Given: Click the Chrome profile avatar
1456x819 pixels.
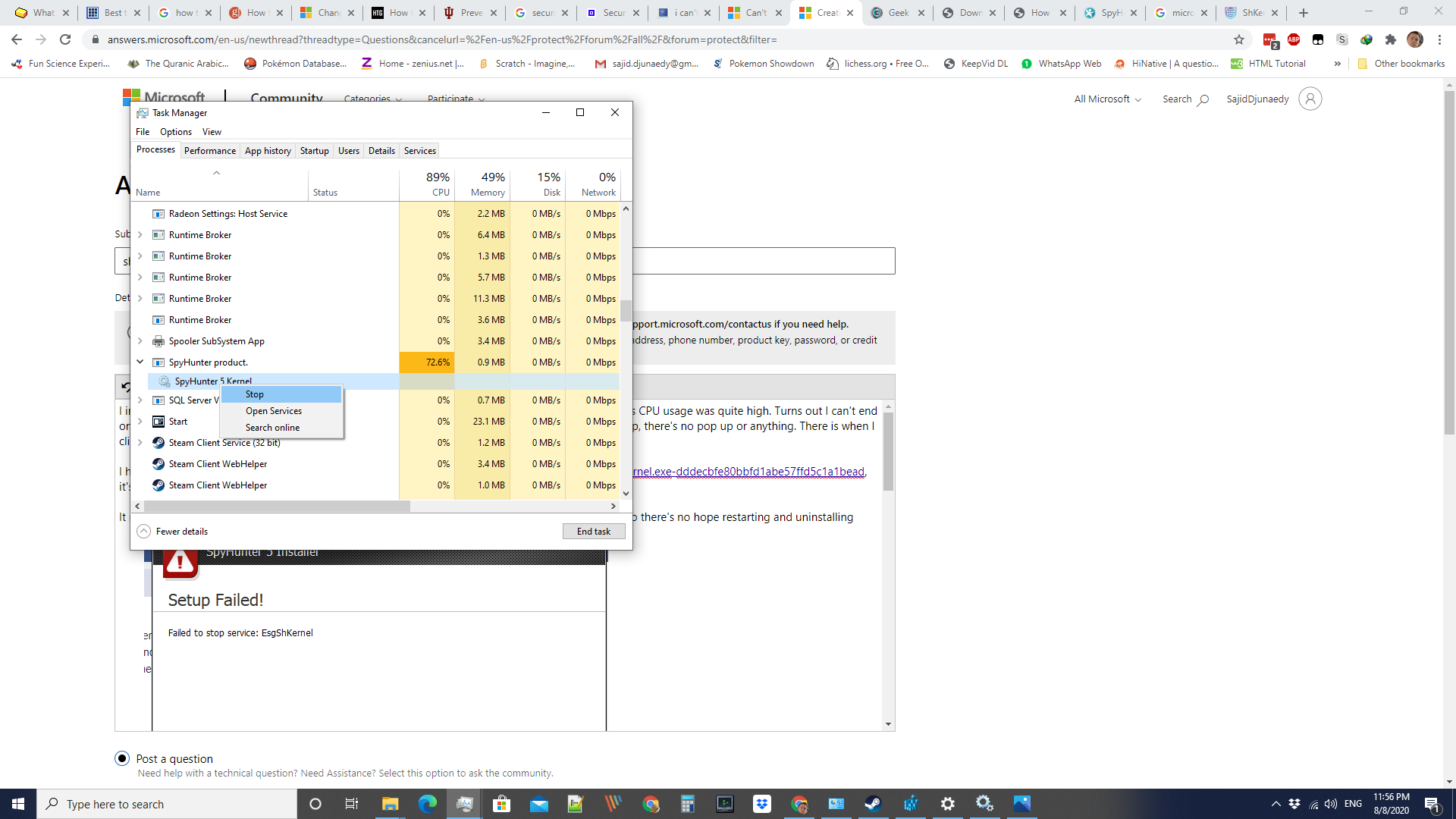Looking at the screenshot, I should (x=1415, y=39).
